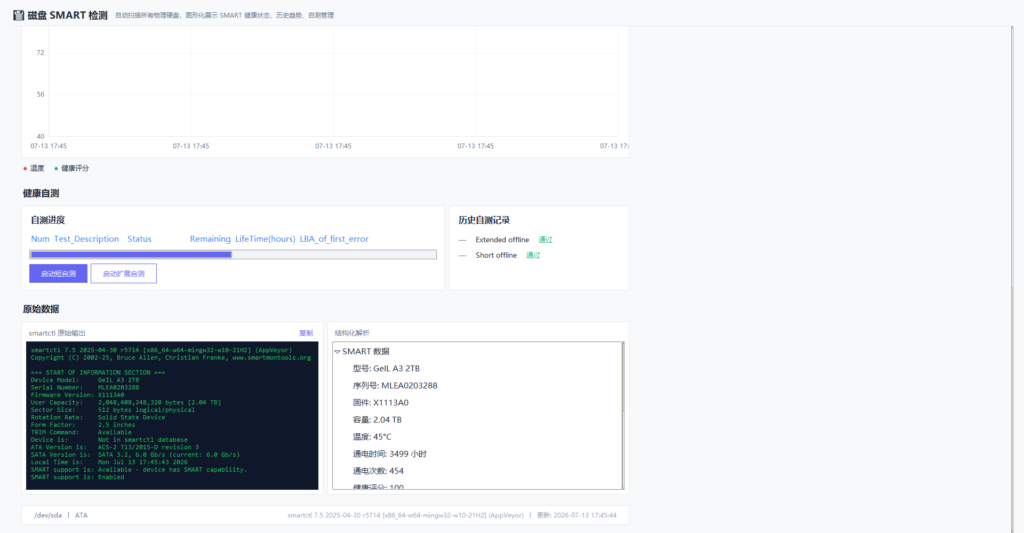Click the Device Model line in terminal output
Screen dimensions: 1024x533
(x=85, y=380)
